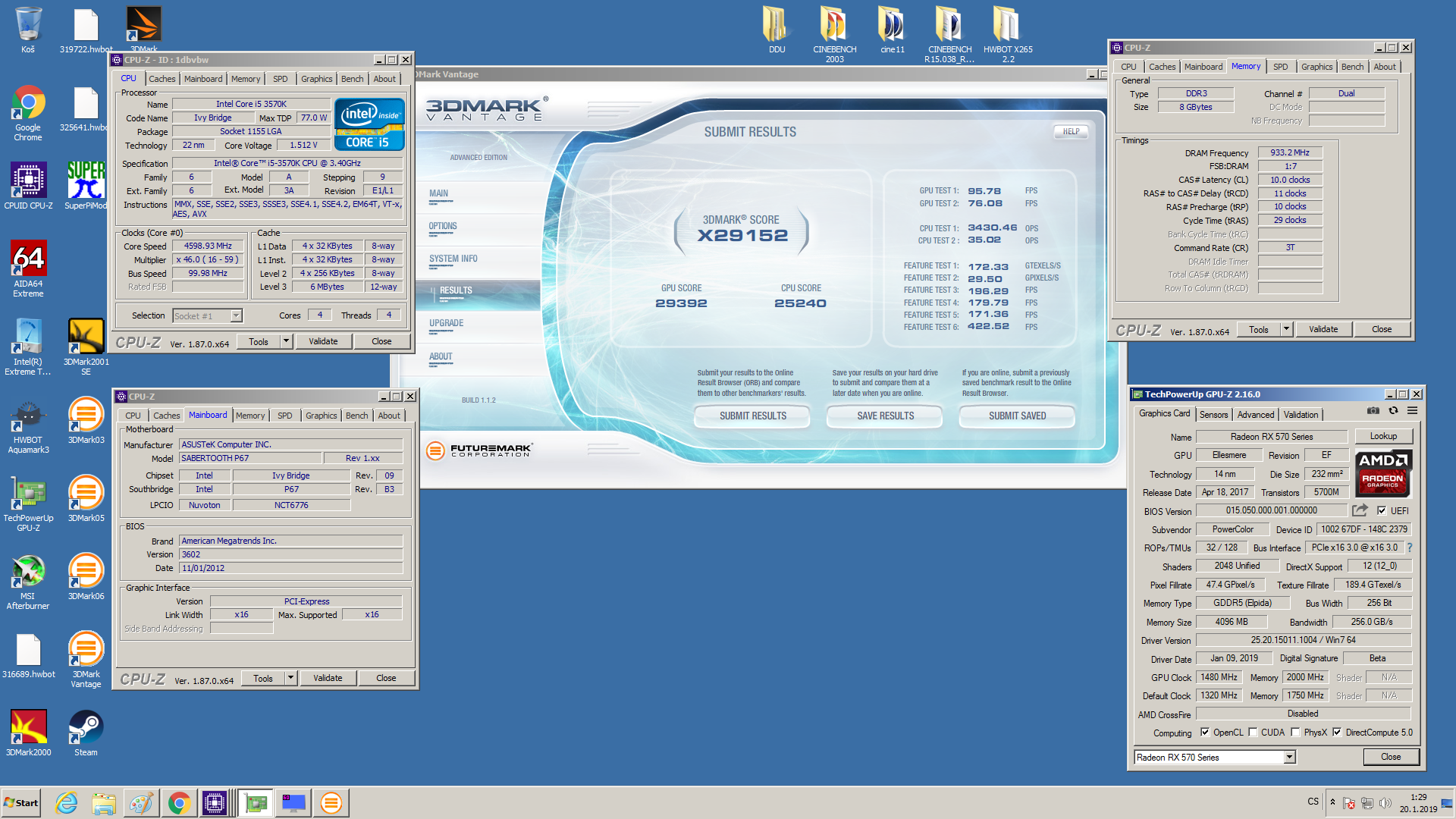Open the MSI Afterburner desktop icon
Screen dimensions: 1456x819
tap(28, 581)
